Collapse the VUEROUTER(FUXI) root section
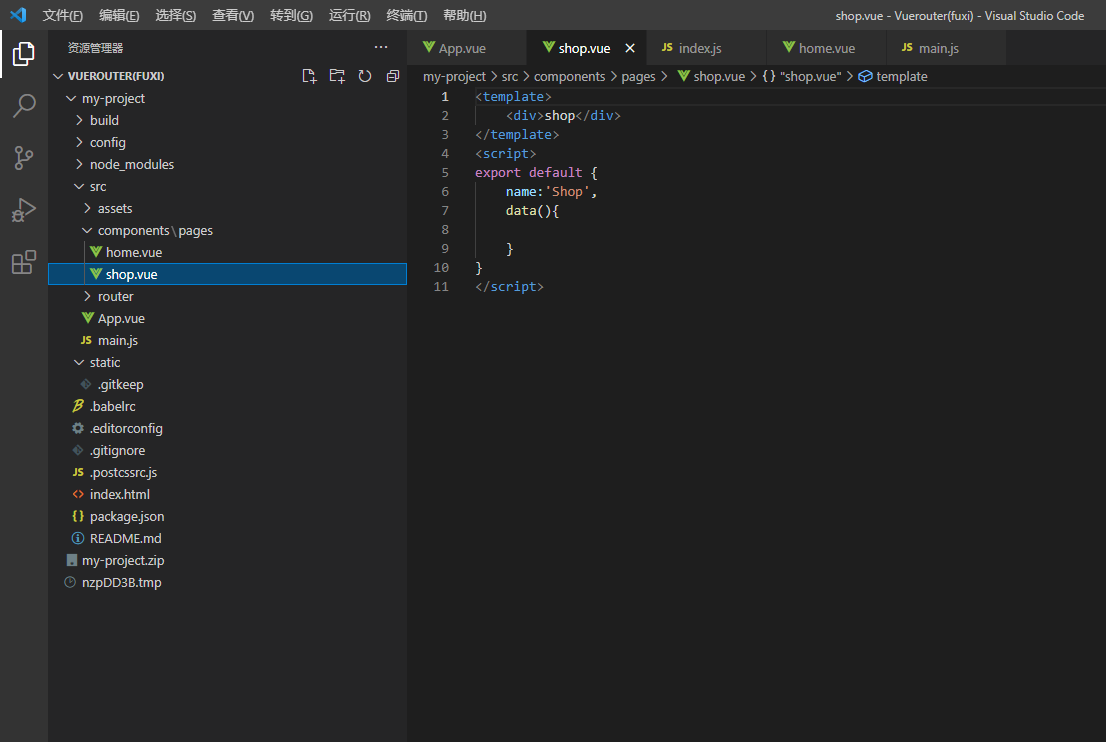 pyautogui.click(x=59, y=76)
